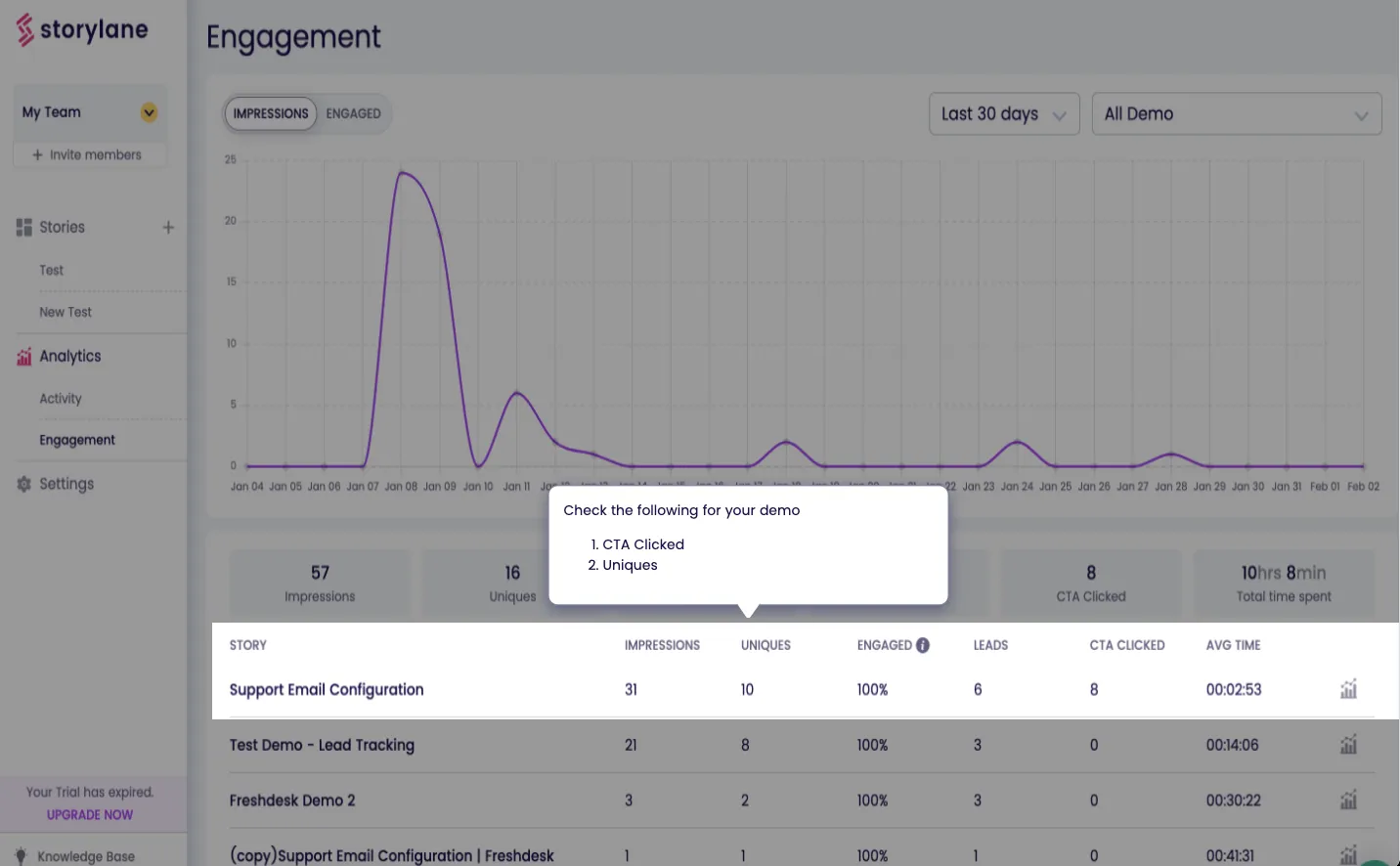Open chart icon for Freshdesk Demo 2

[x=1348, y=801]
